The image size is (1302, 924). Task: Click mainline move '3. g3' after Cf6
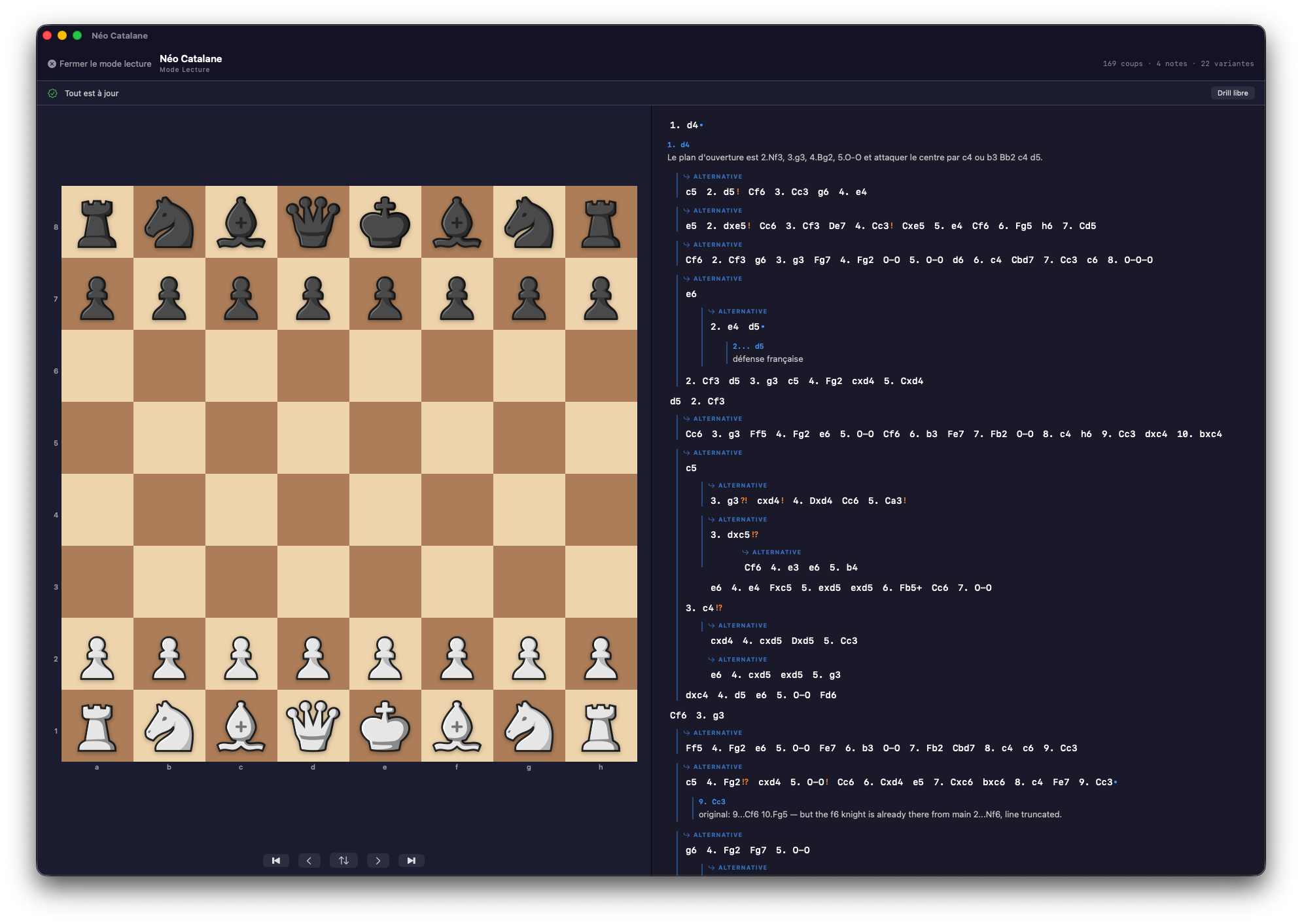pos(710,716)
